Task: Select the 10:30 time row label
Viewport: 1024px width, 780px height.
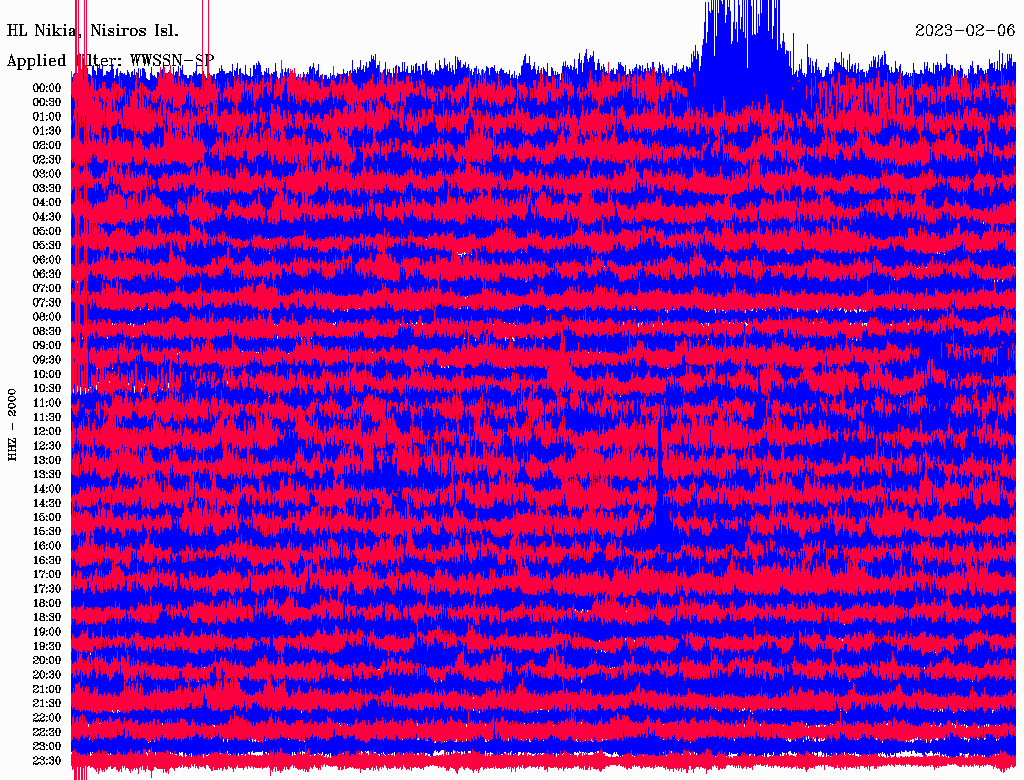Action: click(47, 389)
